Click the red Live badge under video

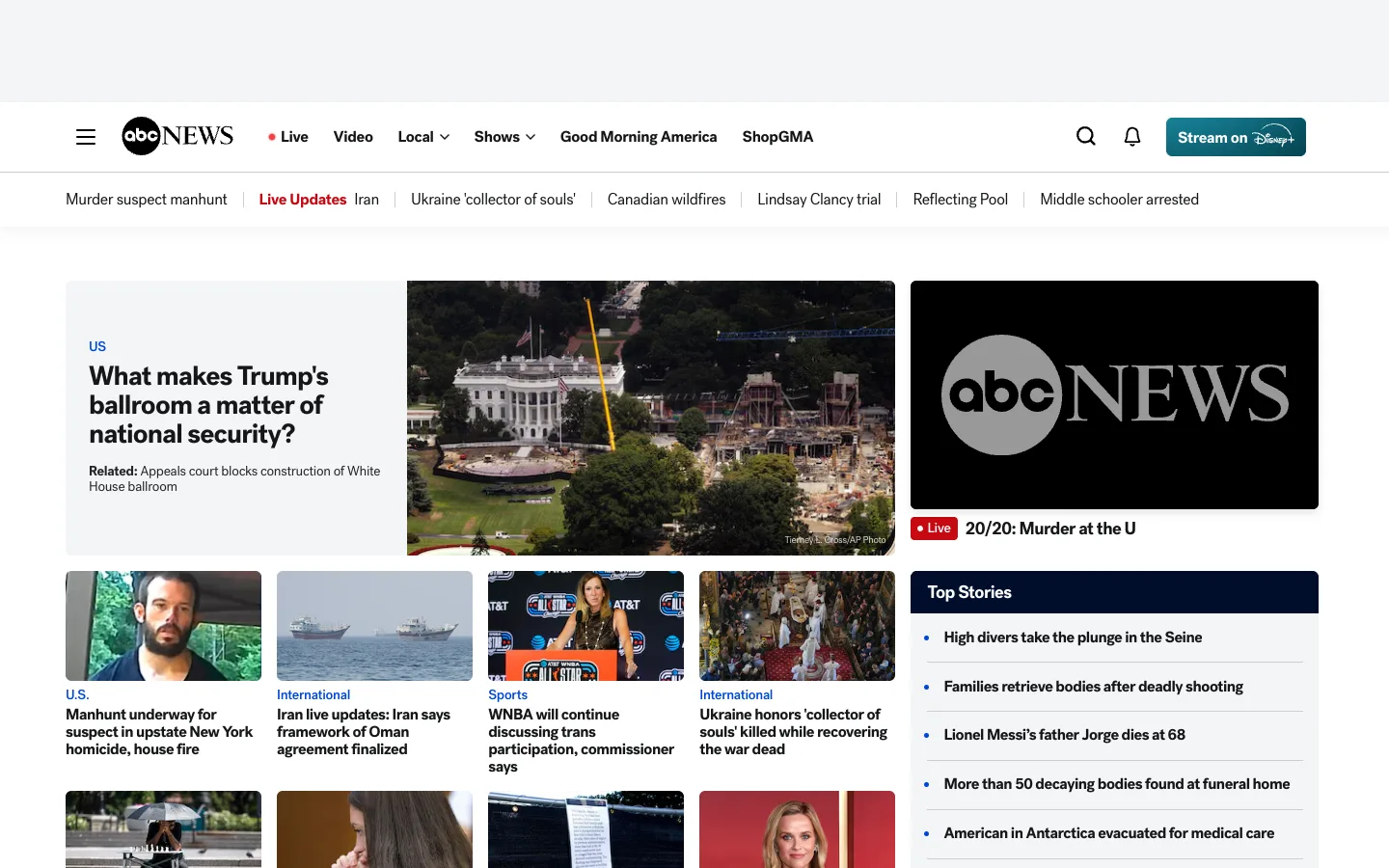click(934, 529)
